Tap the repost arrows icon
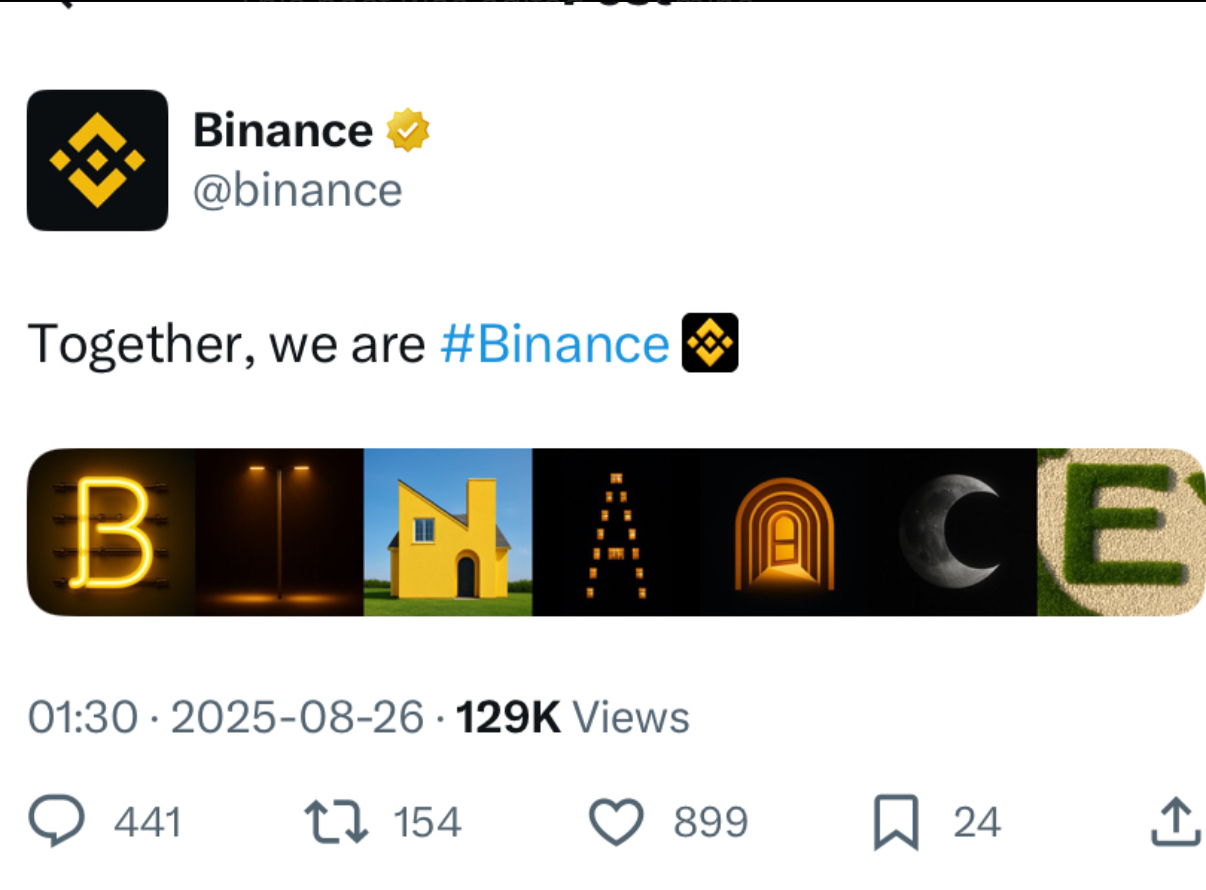 (x=336, y=822)
